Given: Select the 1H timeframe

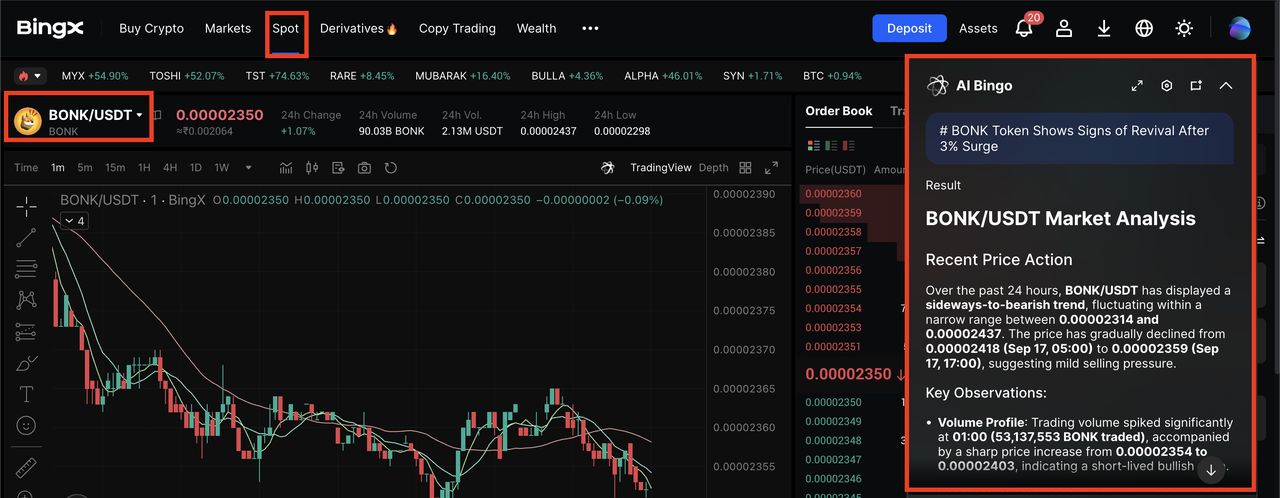Looking at the screenshot, I should click(x=145, y=168).
